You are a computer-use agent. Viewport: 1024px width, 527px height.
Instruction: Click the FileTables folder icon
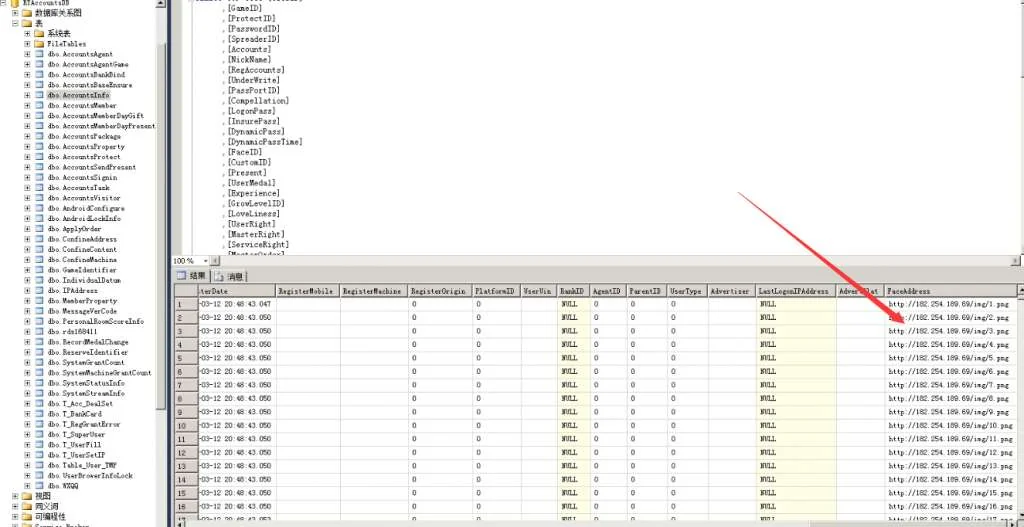pyautogui.click(x=39, y=44)
